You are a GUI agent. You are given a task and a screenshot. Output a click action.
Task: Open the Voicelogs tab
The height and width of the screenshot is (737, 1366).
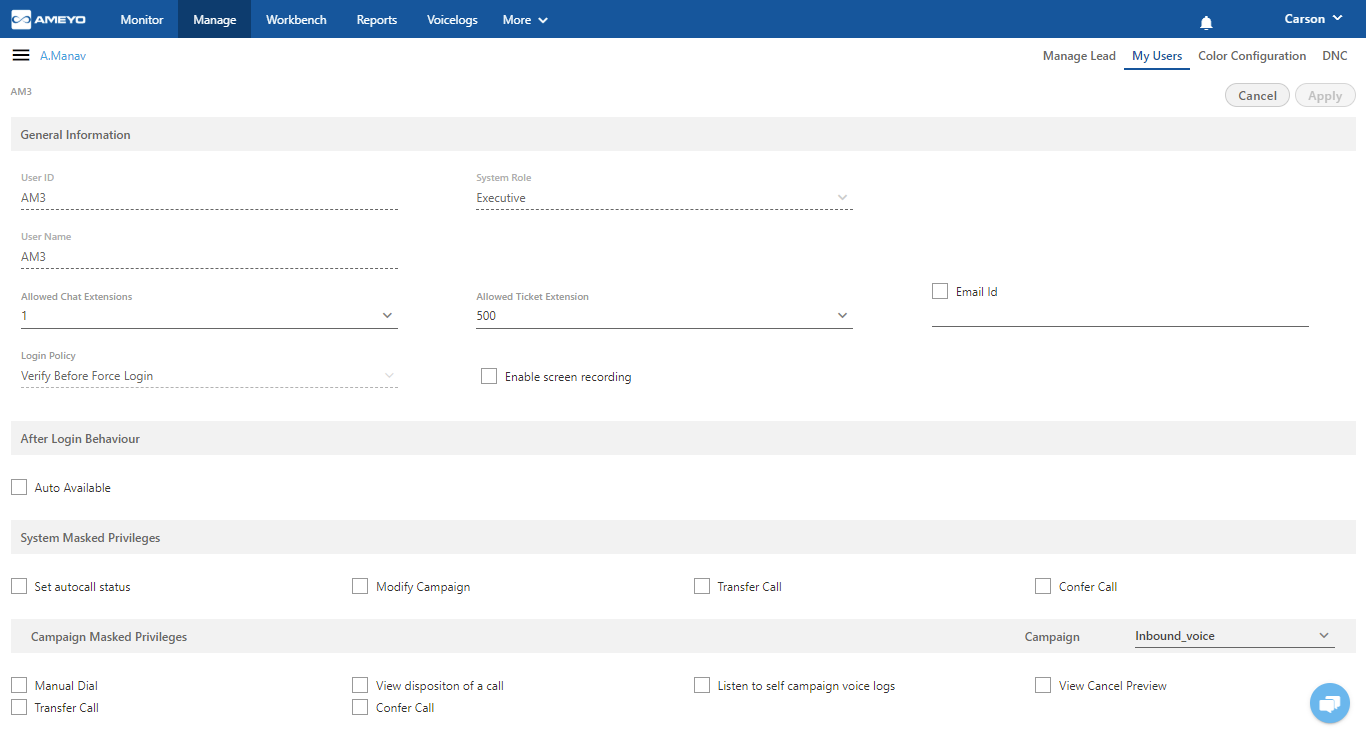452,19
